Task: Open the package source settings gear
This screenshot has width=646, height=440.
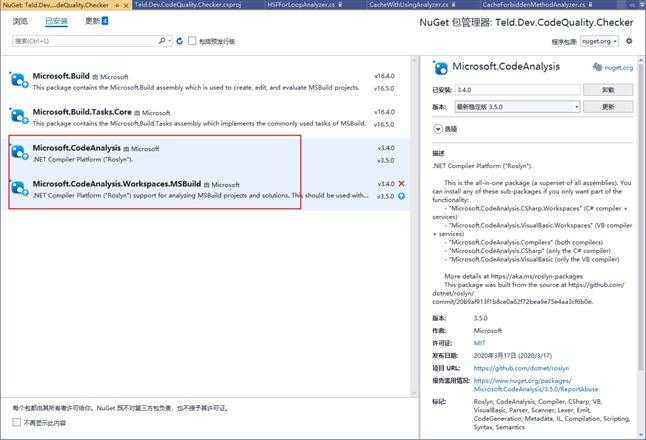Action: (629, 41)
